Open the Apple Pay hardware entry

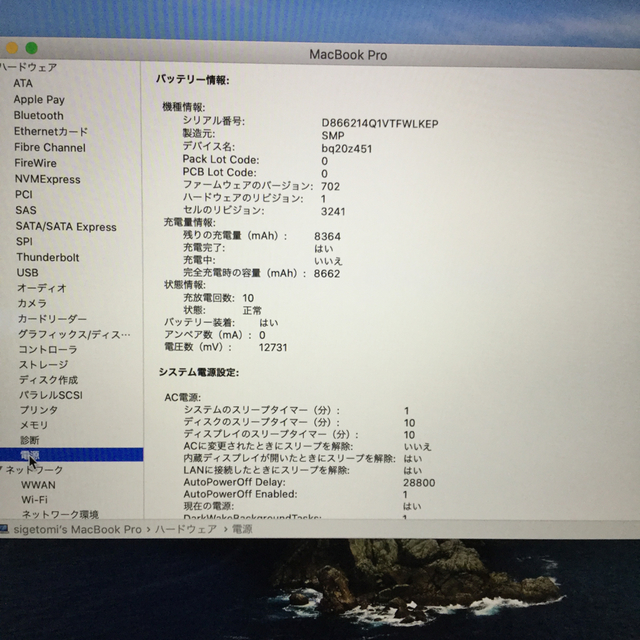point(39,100)
